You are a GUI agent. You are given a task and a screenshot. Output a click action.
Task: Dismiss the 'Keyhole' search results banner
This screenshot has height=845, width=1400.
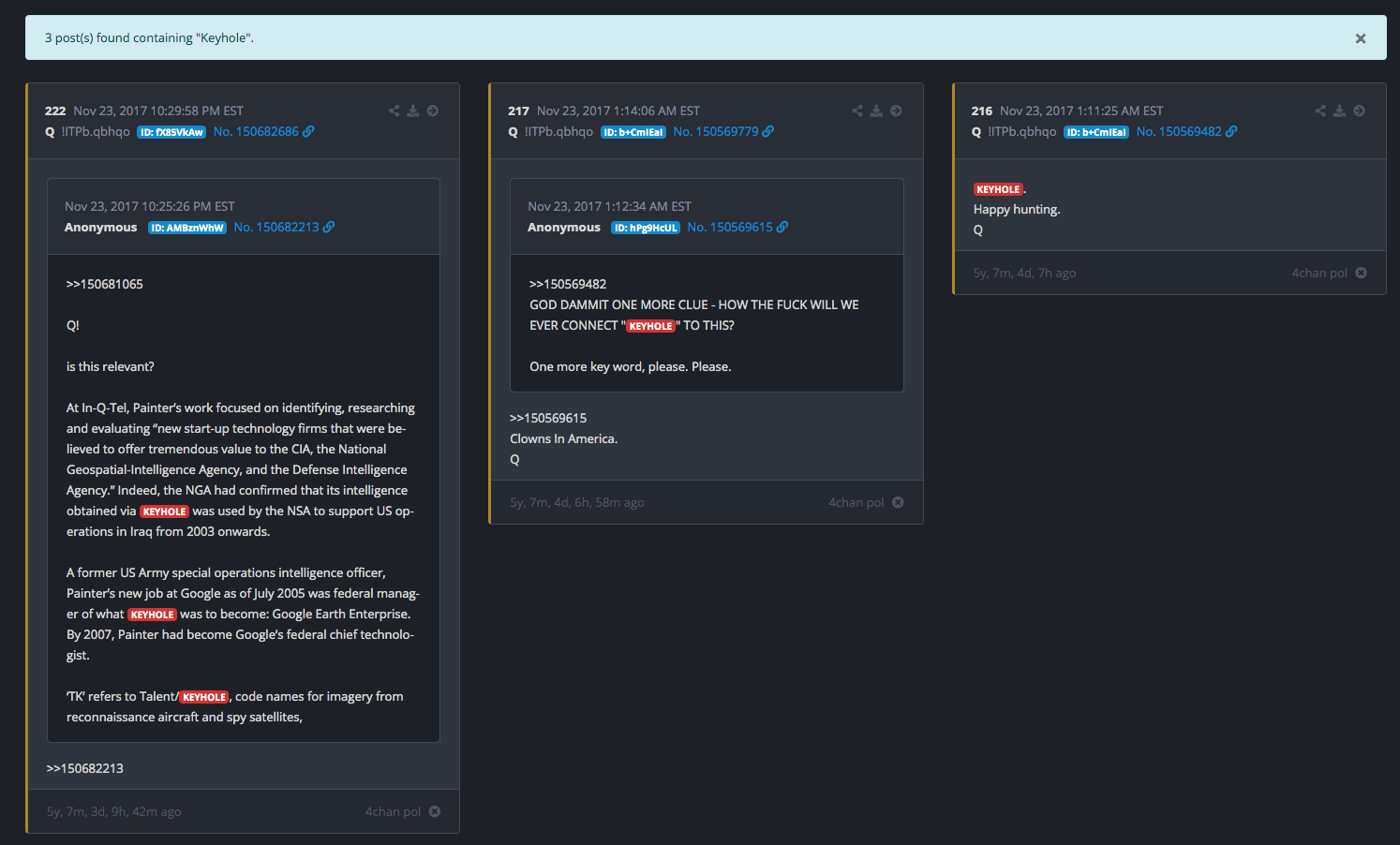(x=1360, y=38)
